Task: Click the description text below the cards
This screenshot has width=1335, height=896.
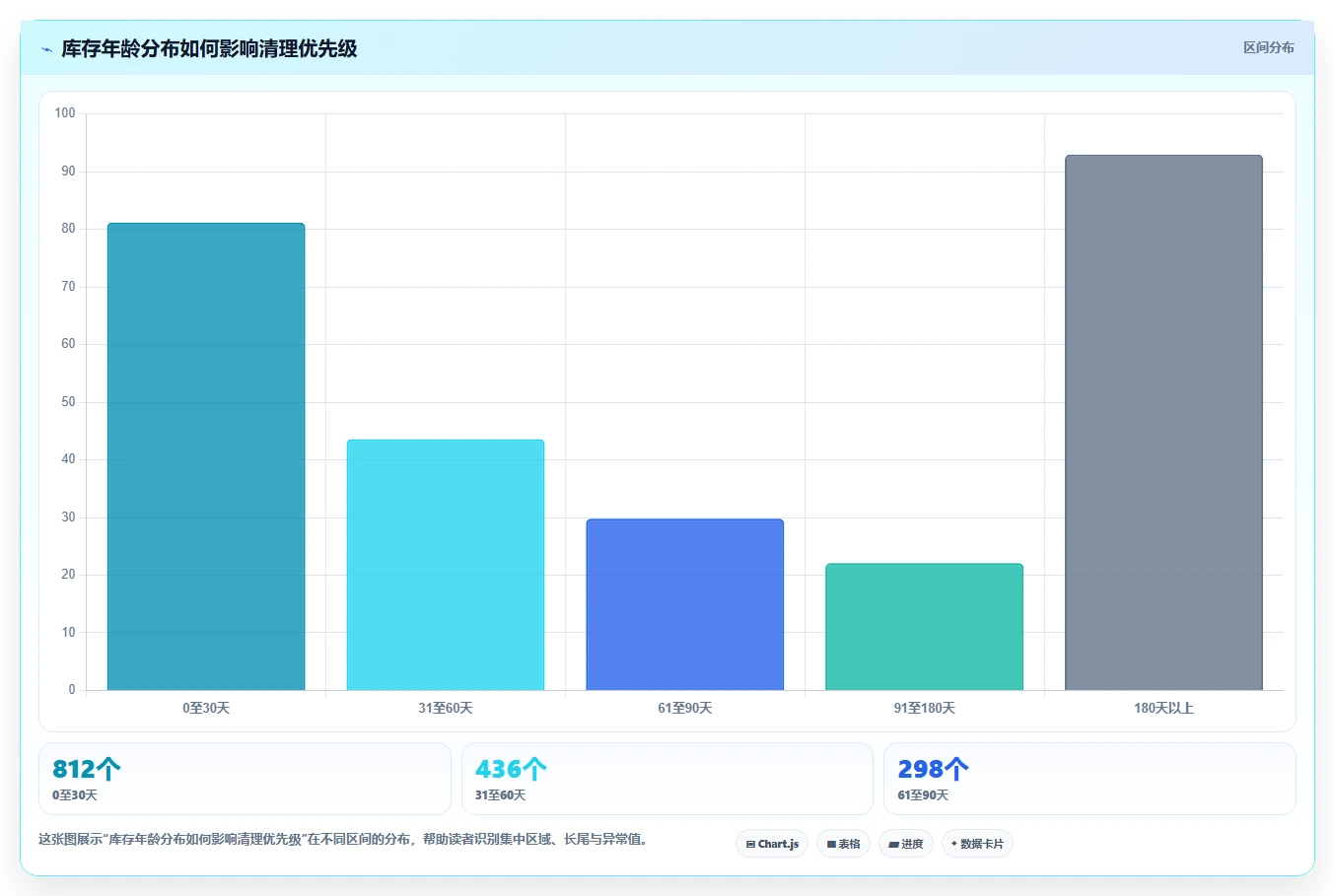Action: click(x=344, y=840)
